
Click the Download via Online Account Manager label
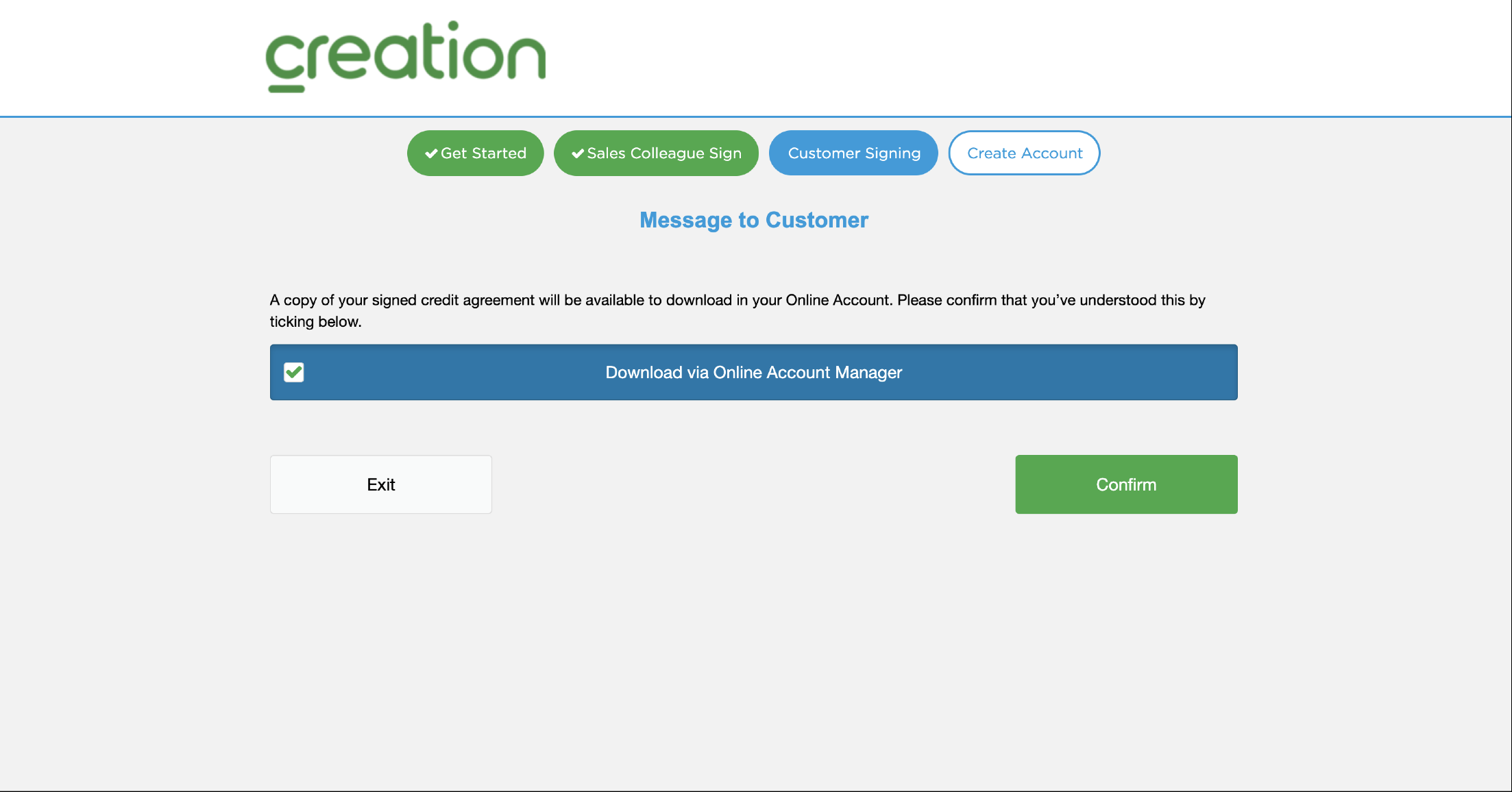753,373
